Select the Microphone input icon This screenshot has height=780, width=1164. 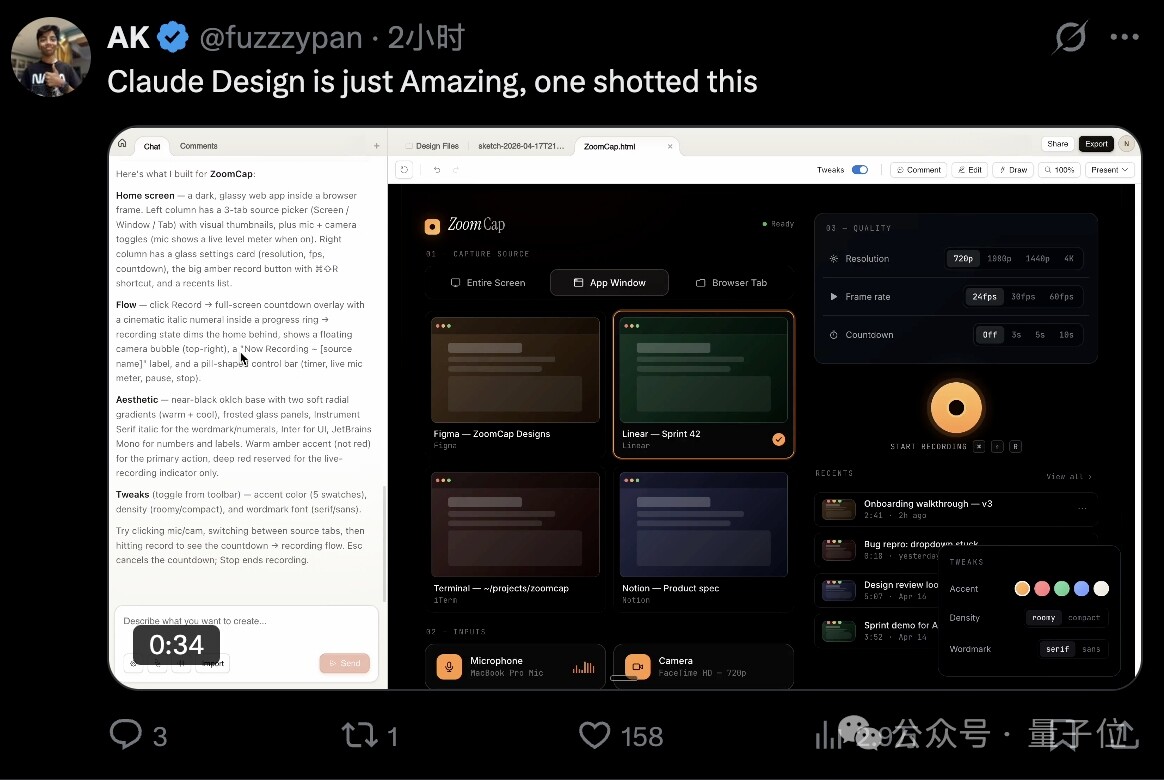[448, 666]
